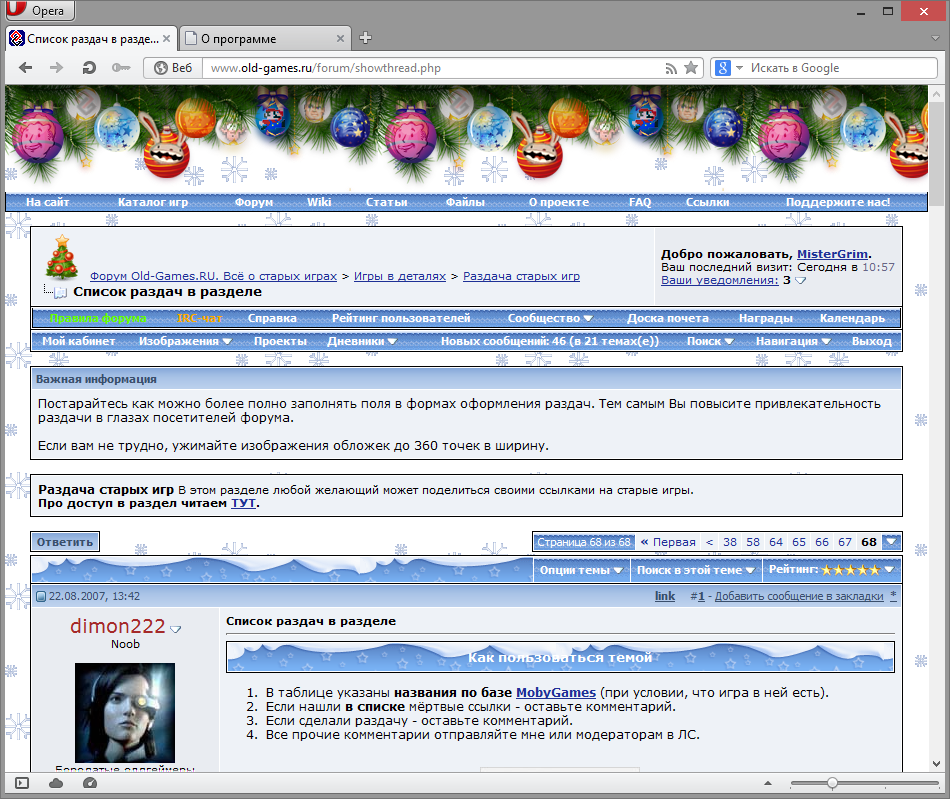950x799 pixels.
Task: Open 'Поддержите нас!' link
Action: 838,202
